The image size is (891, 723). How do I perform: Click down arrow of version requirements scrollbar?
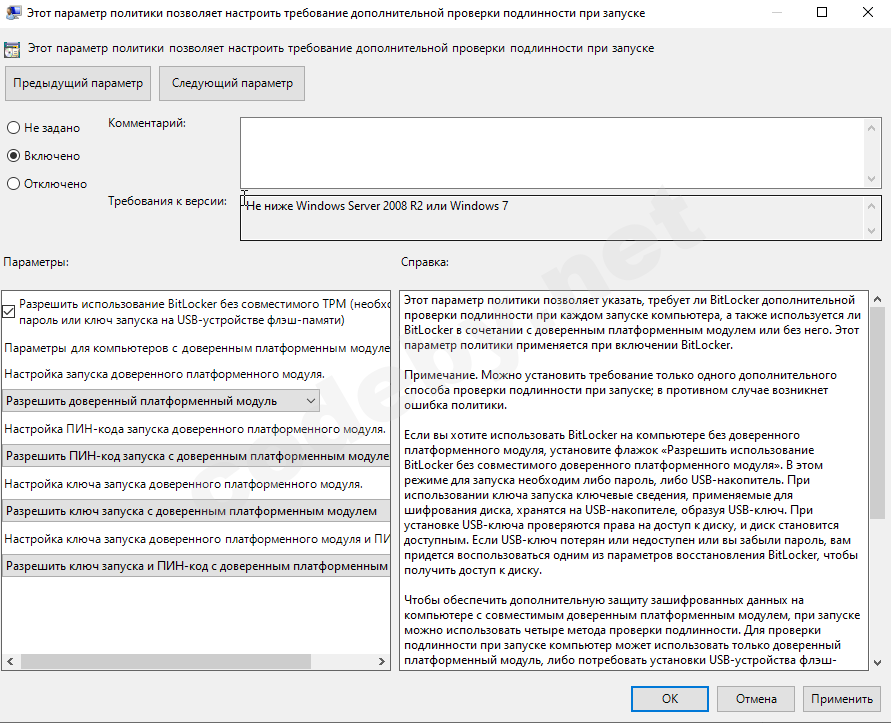tap(872, 231)
